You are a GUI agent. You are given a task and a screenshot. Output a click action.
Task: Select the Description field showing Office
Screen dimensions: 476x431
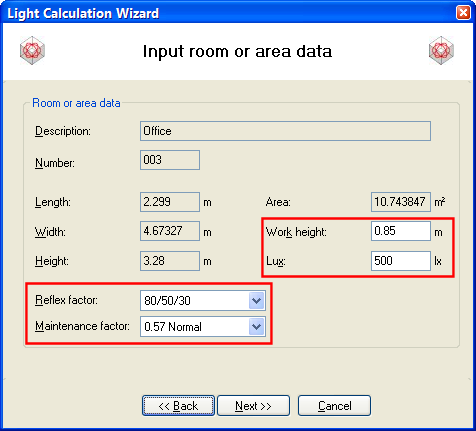(x=285, y=131)
